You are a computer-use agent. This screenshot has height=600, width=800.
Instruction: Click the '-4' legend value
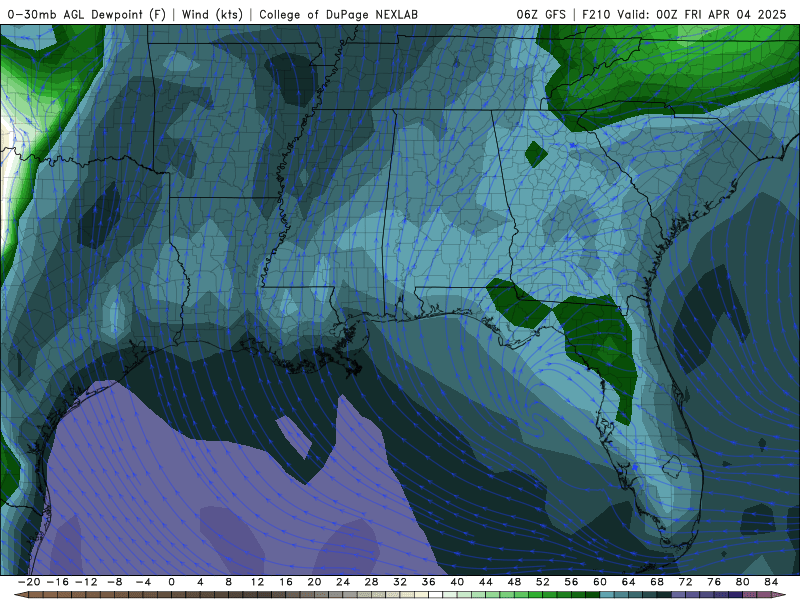point(143,582)
